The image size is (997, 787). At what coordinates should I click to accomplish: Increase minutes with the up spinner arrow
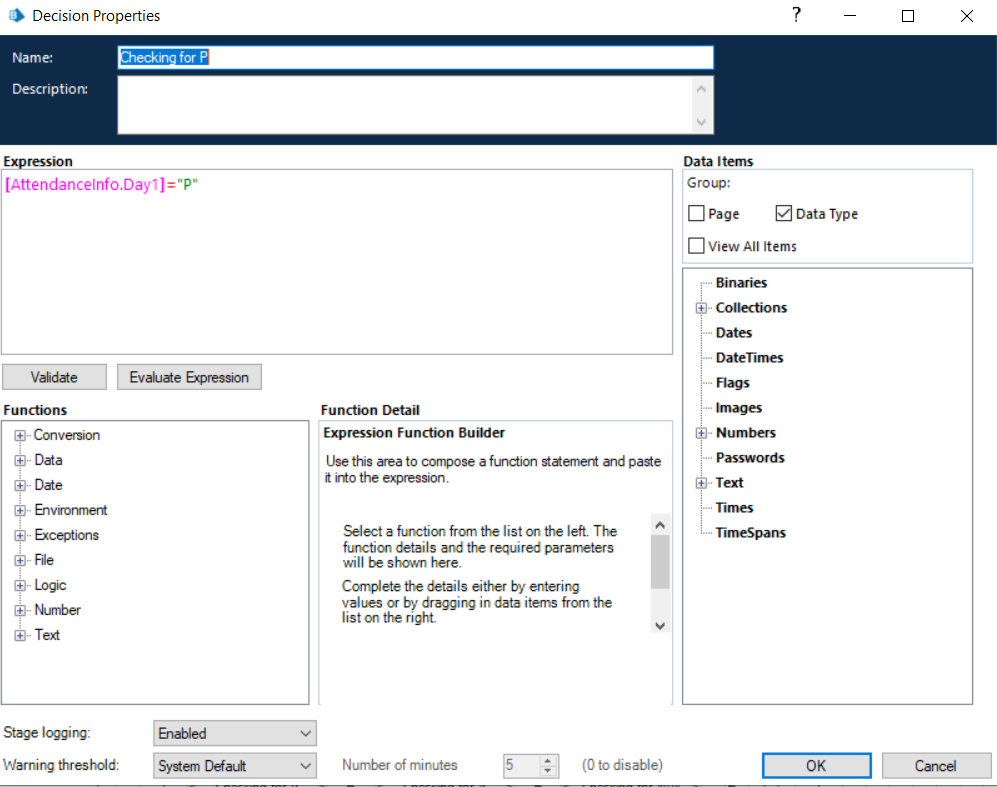point(548,760)
